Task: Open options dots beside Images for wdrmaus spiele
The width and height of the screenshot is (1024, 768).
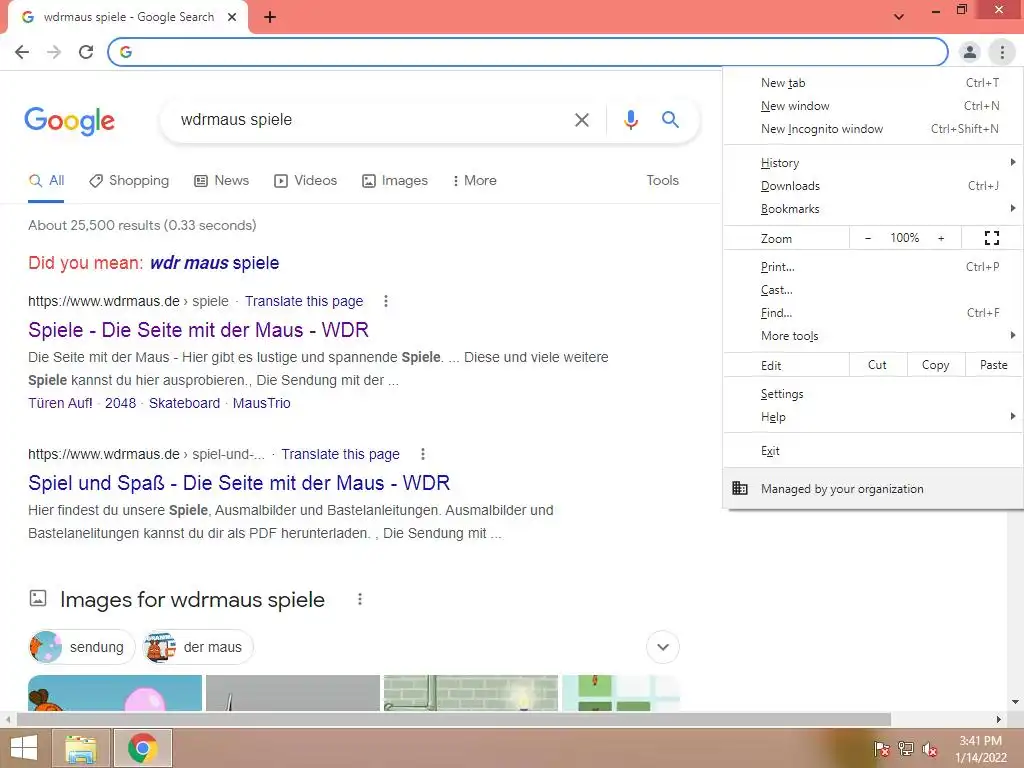Action: tap(360, 600)
